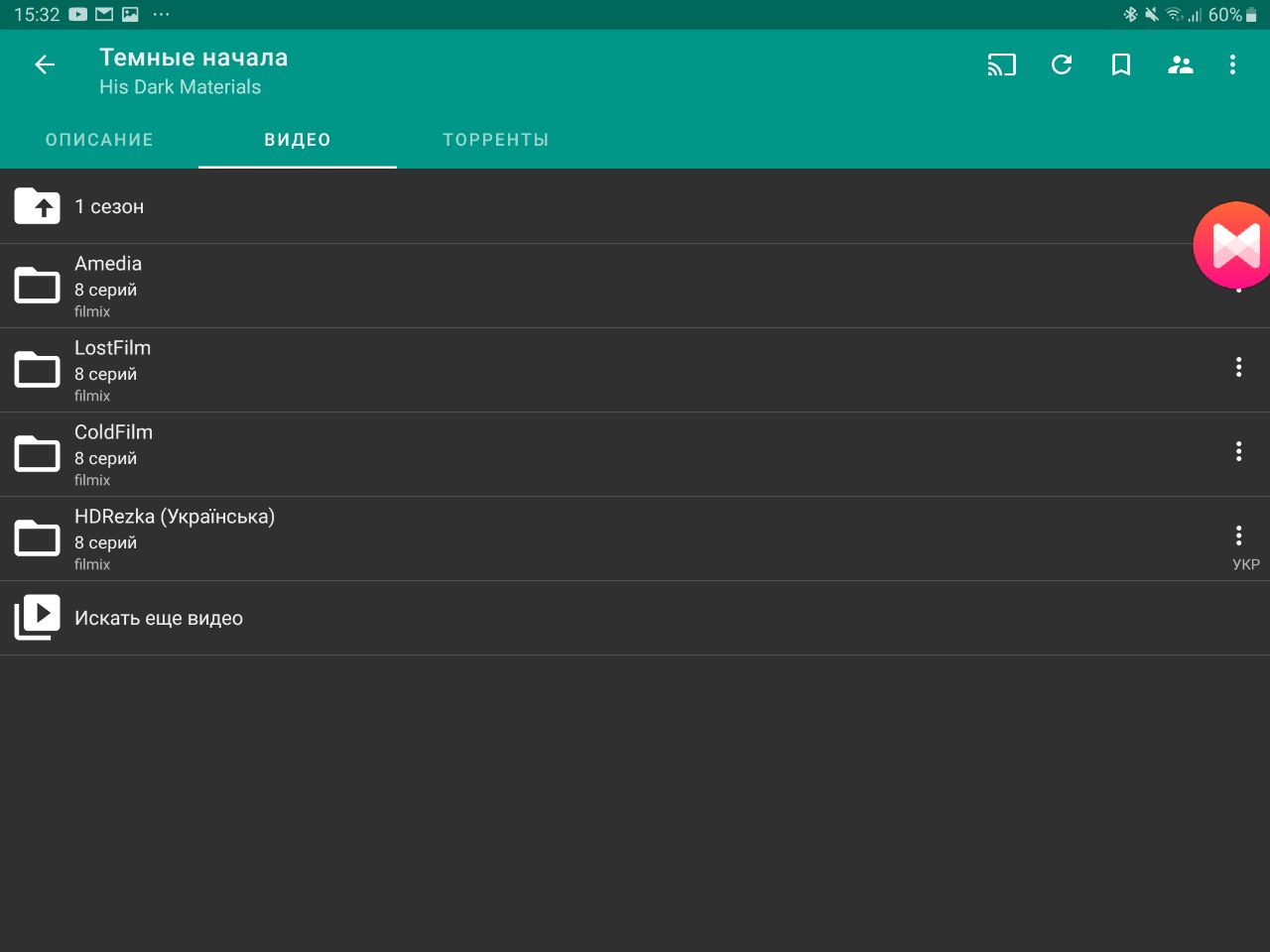Viewport: 1270px width, 952px height.
Task: Tap the folder icon for Amedia
Action: tap(38, 286)
